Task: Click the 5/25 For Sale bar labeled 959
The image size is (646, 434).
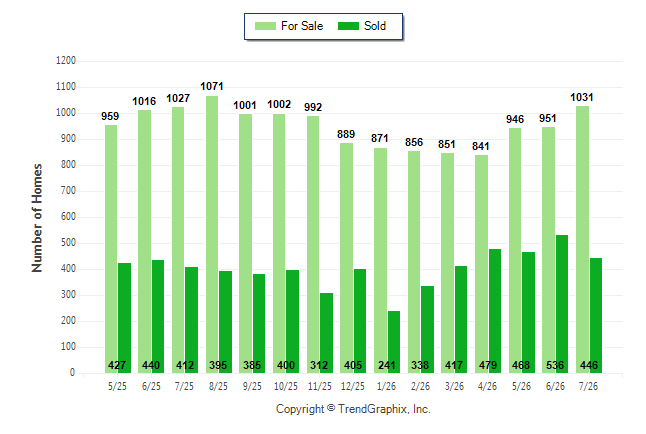Action: (x=111, y=249)
